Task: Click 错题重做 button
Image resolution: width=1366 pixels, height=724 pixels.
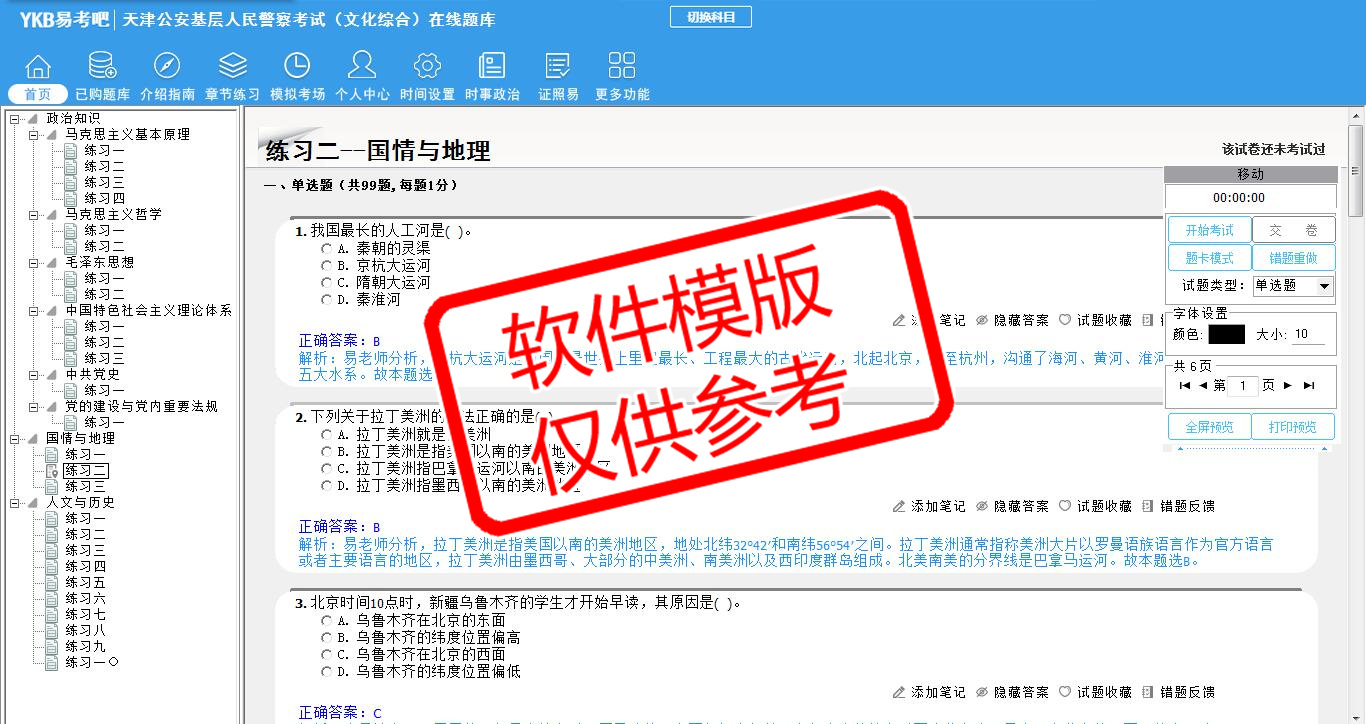Action: 1294,258
